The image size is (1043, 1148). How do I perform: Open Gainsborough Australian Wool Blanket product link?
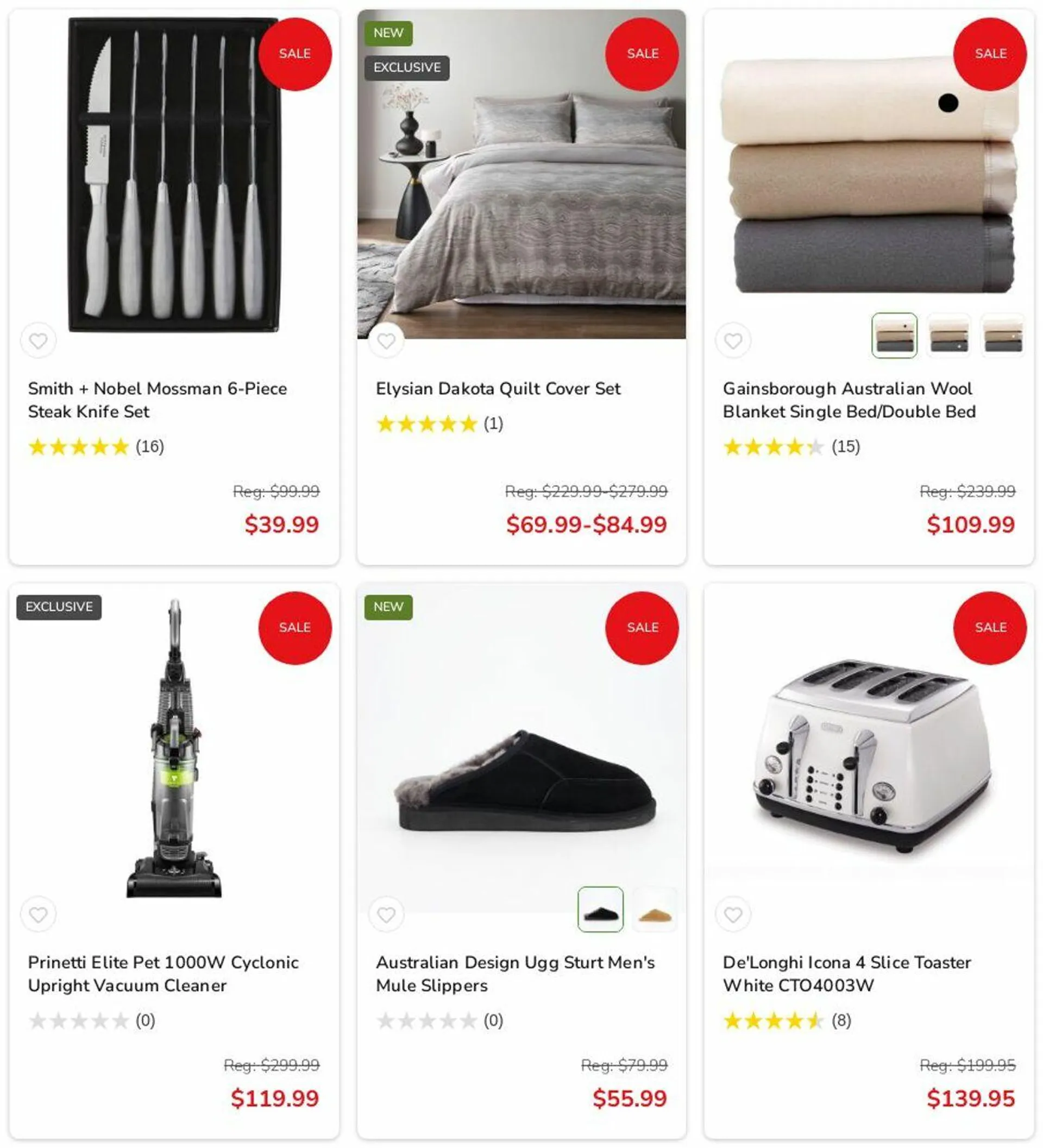click(849, 400)
